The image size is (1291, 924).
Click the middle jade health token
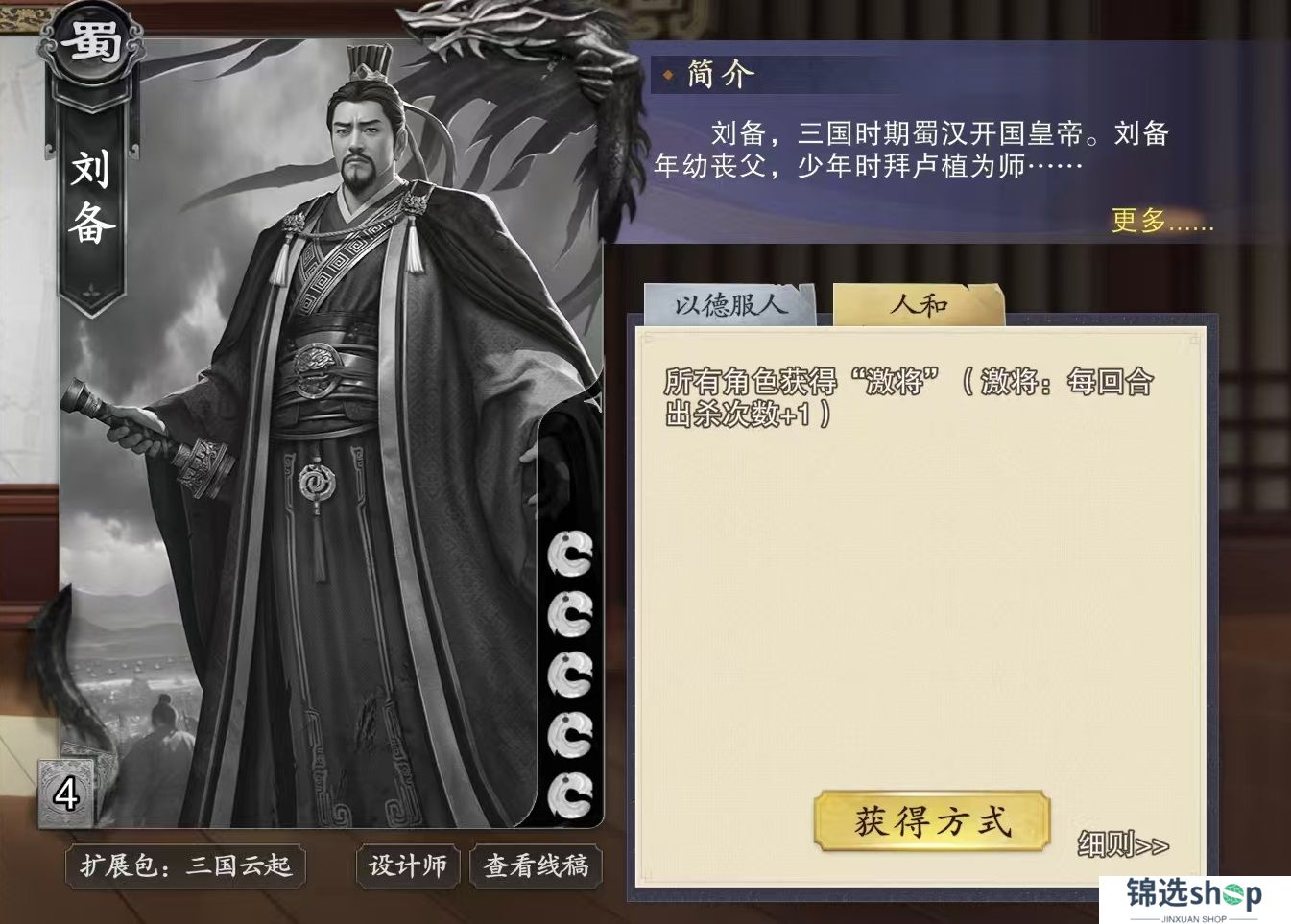pos(570,675)
